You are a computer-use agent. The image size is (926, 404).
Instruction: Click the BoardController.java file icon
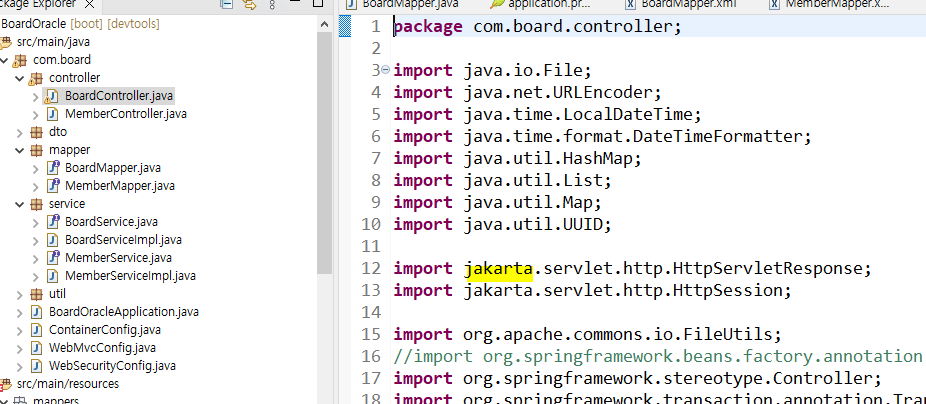pos(52,96)
